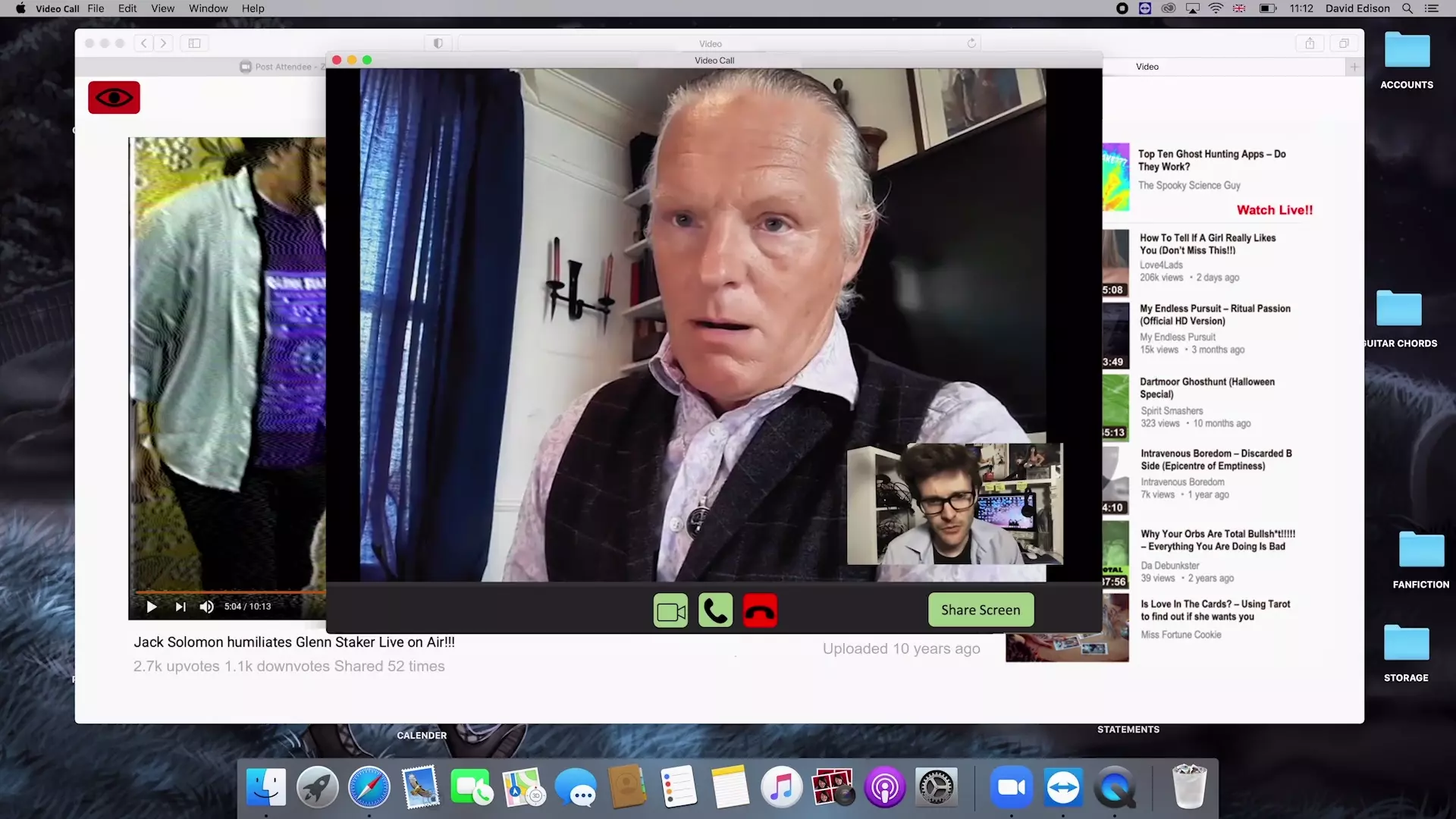Open Dartmoor Ghosthunt Halloween Special video
The width and height of the screenshot is (1456, 819).
coord(1207,388)
